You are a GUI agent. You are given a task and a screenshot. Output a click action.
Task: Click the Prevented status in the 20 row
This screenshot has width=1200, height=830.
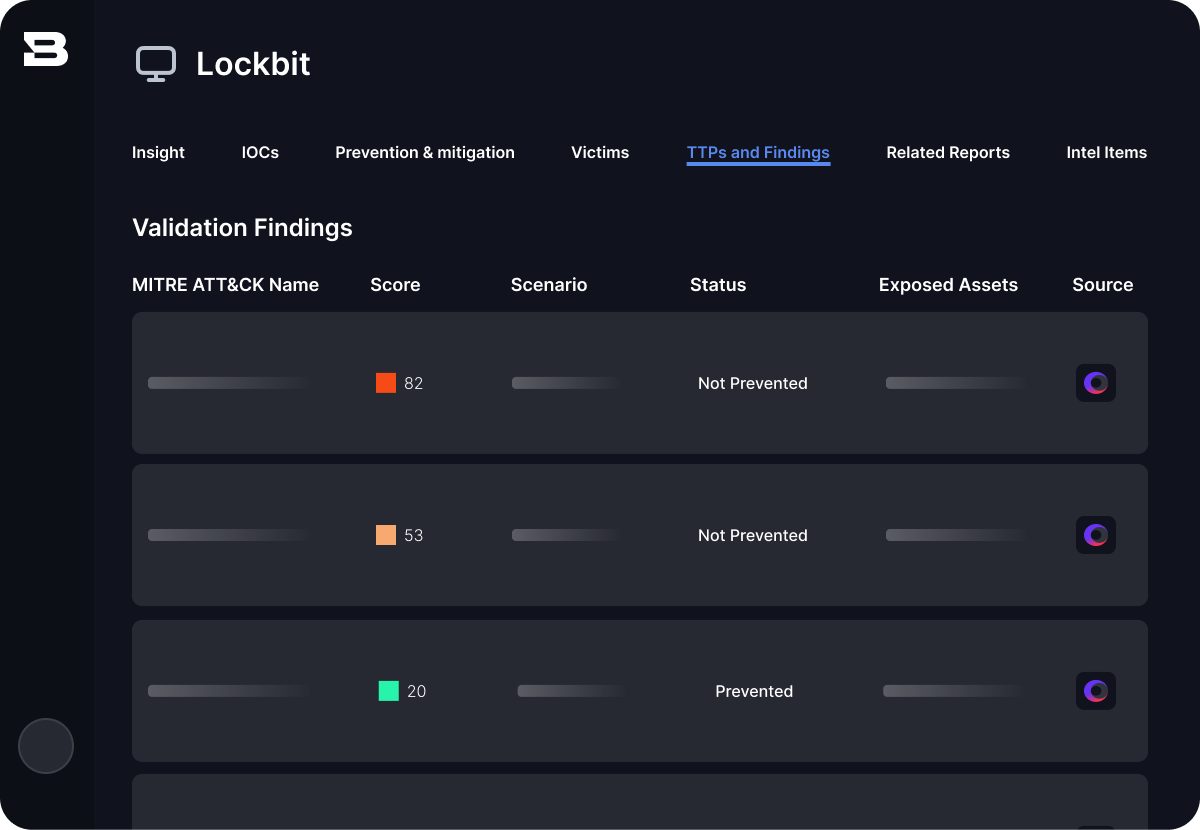[x=754, y=691]
